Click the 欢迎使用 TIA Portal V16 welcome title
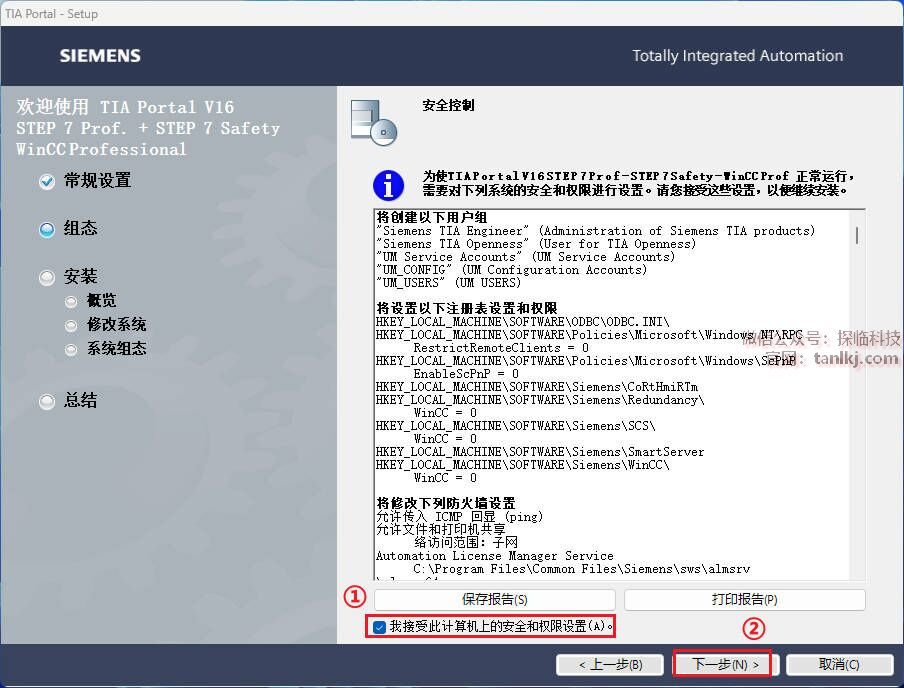 [x=125, y=107]
